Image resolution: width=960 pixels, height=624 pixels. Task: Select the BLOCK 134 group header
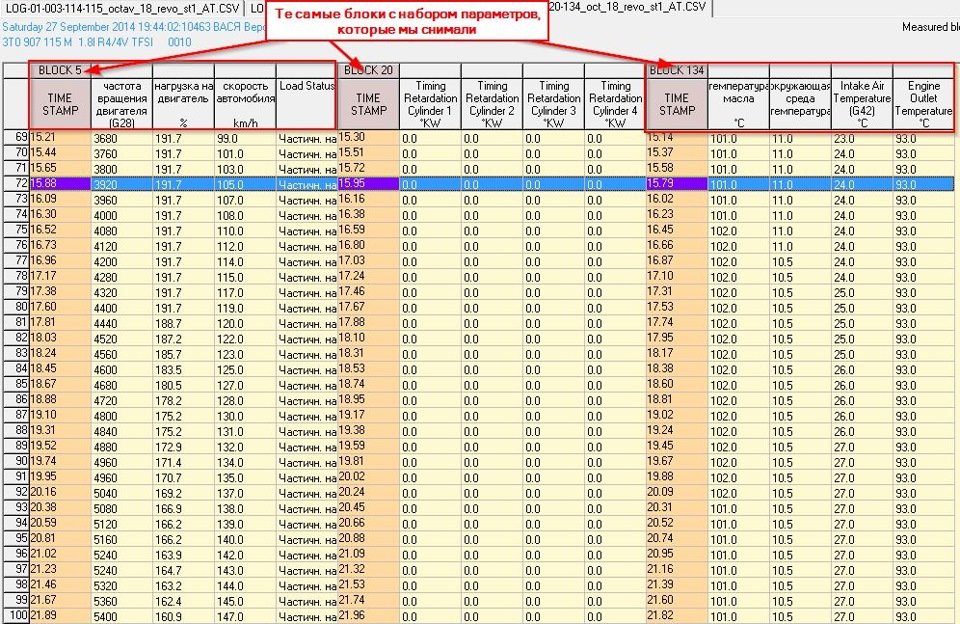coord(677,70)
